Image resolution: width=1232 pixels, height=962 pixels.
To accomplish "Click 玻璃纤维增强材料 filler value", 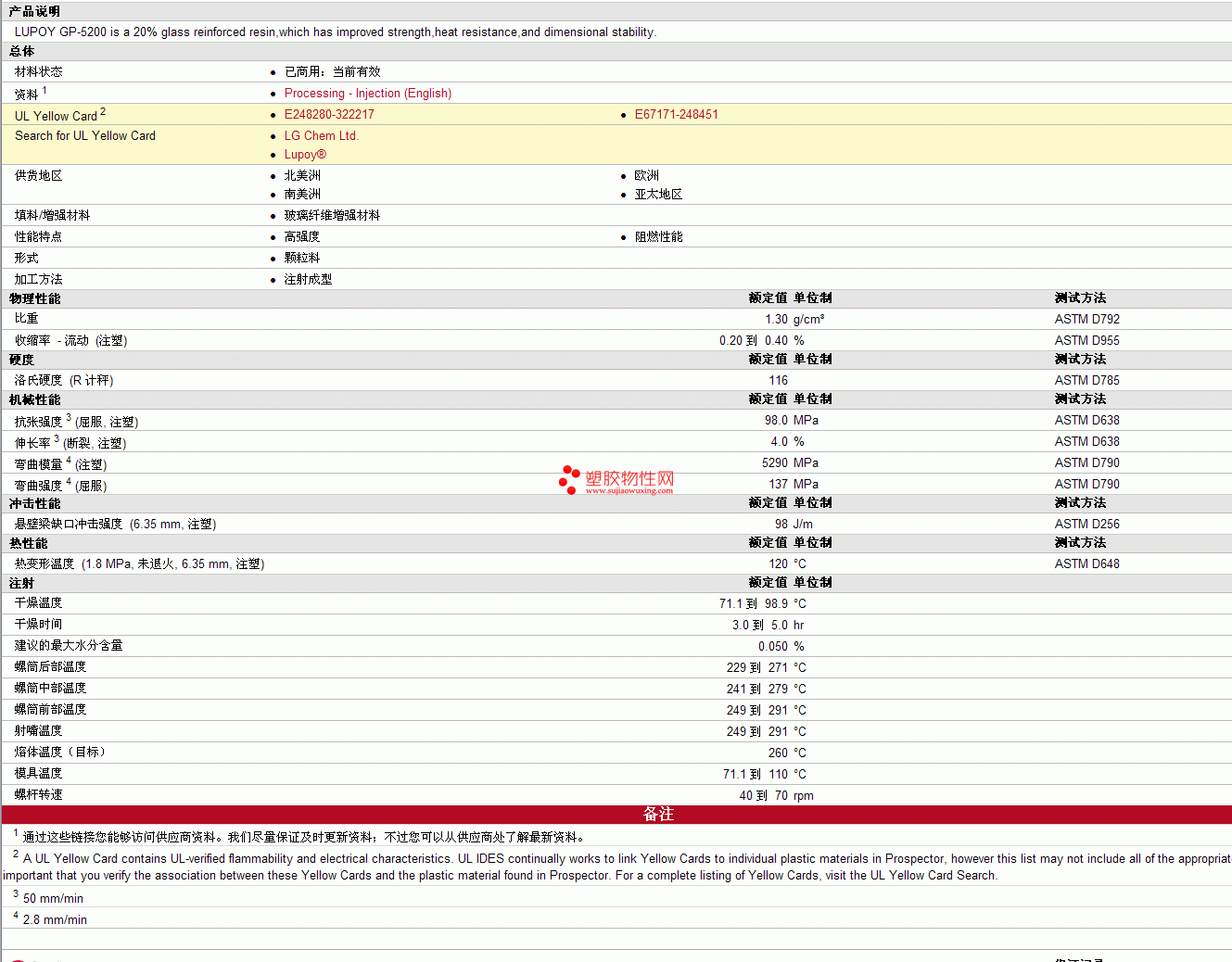I will coord(332,216).
